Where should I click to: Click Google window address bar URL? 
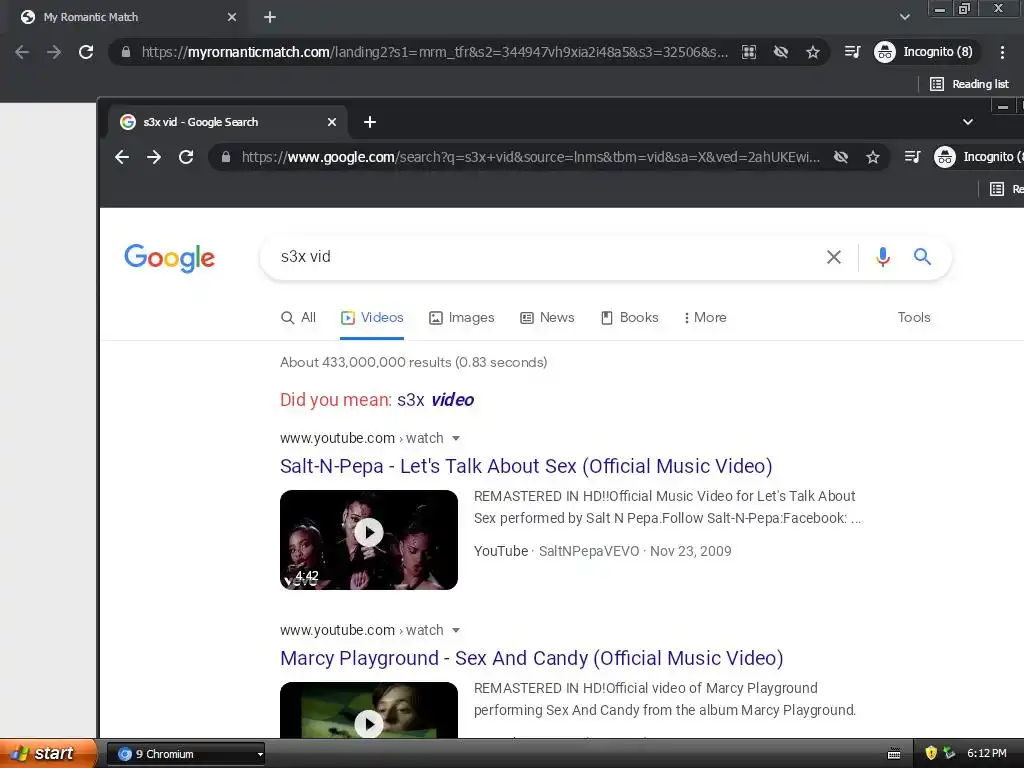(x=530, y=157)
